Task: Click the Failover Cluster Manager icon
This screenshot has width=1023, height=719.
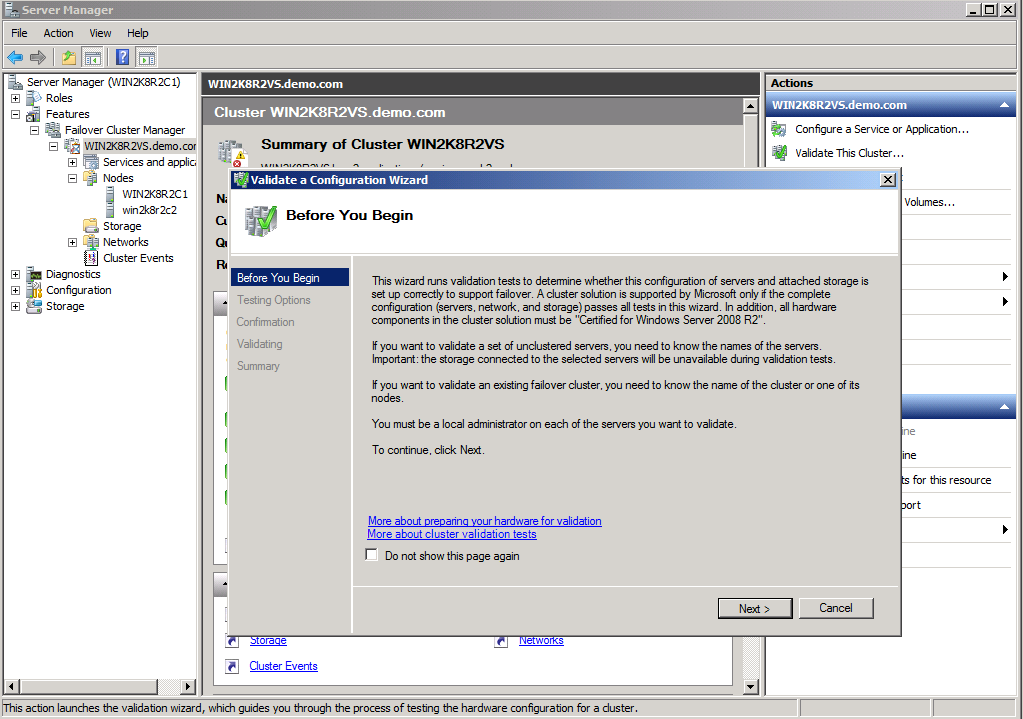Action: click(53, 130)
